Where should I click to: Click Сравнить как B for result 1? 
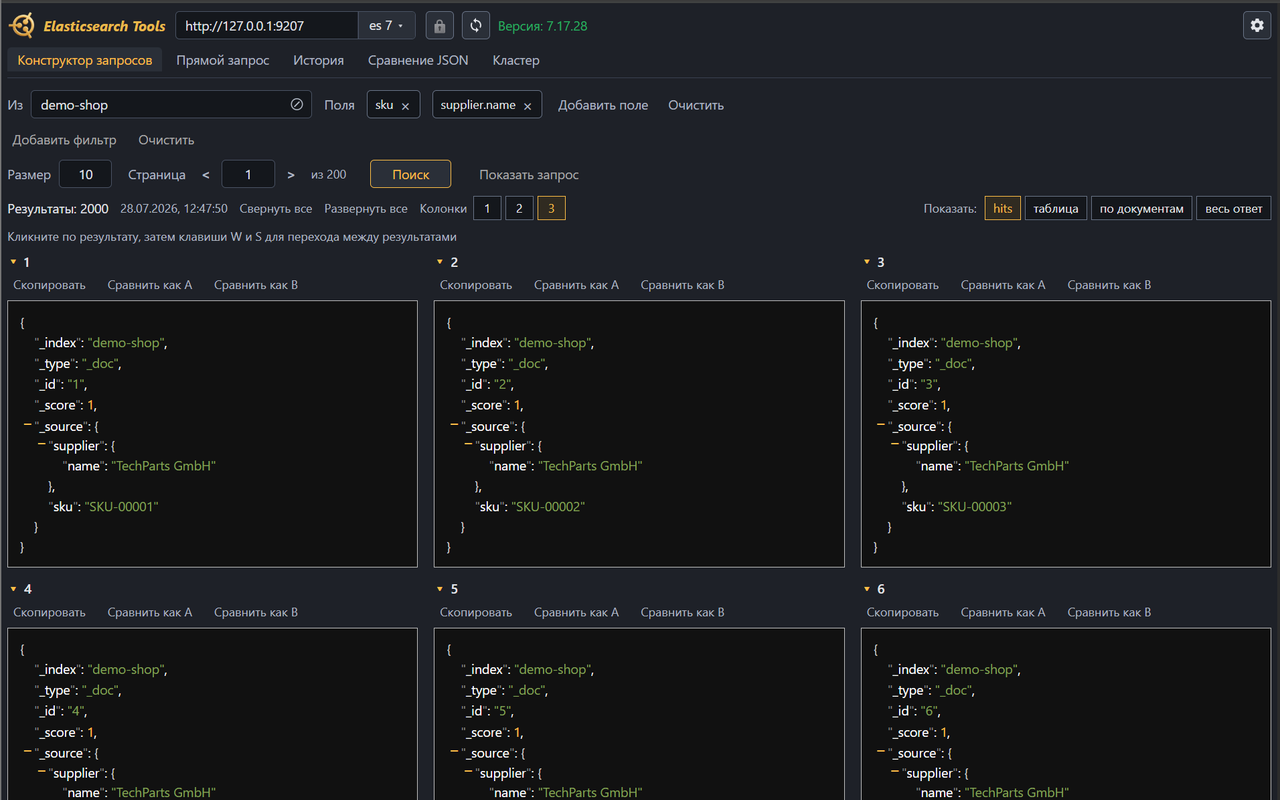(256, 285)
